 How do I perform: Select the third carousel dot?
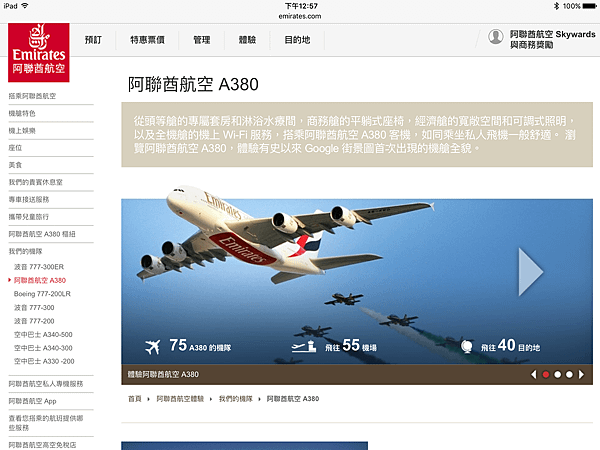click(x=569, y=375)
